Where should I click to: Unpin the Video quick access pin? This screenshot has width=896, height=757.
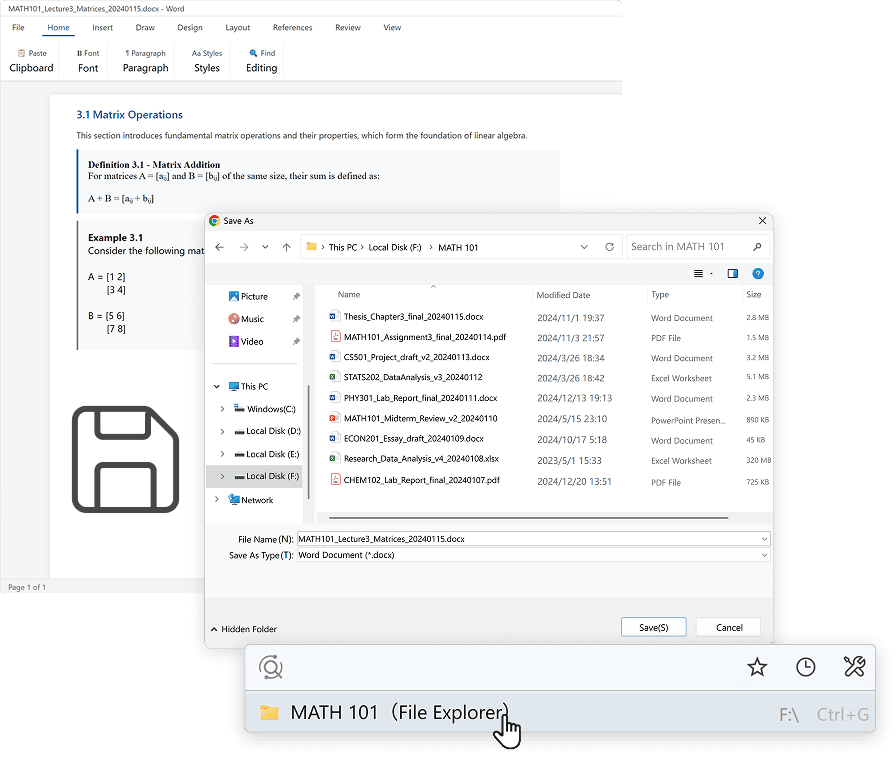(x=296, y=342)
